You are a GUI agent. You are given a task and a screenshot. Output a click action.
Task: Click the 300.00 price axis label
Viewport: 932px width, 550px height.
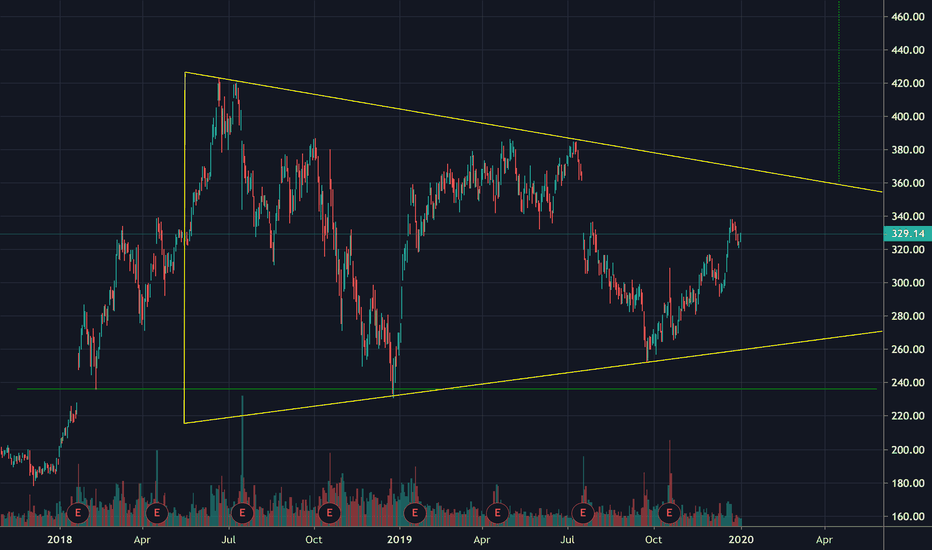(908, 283)
